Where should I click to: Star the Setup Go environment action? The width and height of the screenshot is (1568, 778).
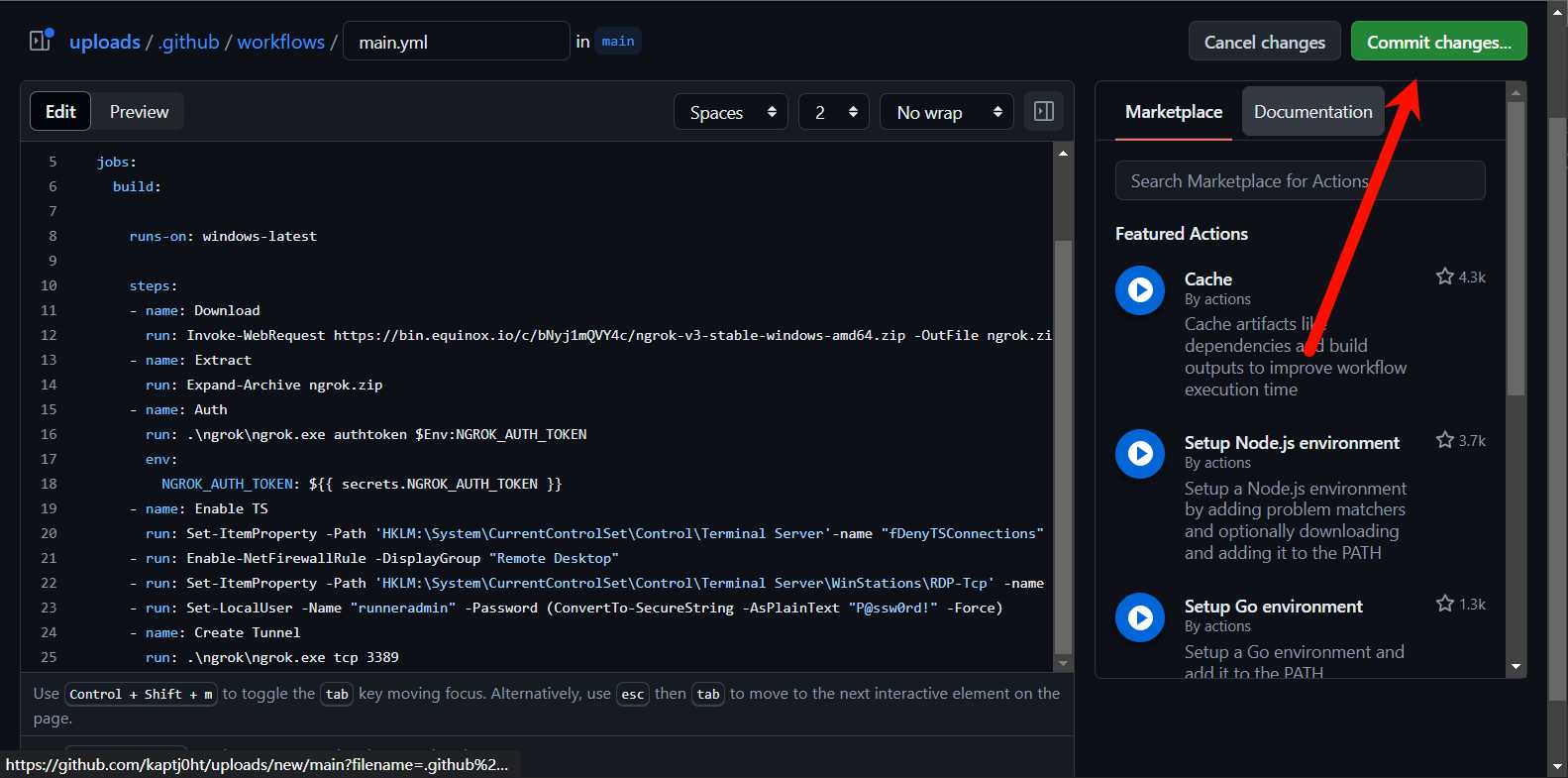tap(1445, 604)
